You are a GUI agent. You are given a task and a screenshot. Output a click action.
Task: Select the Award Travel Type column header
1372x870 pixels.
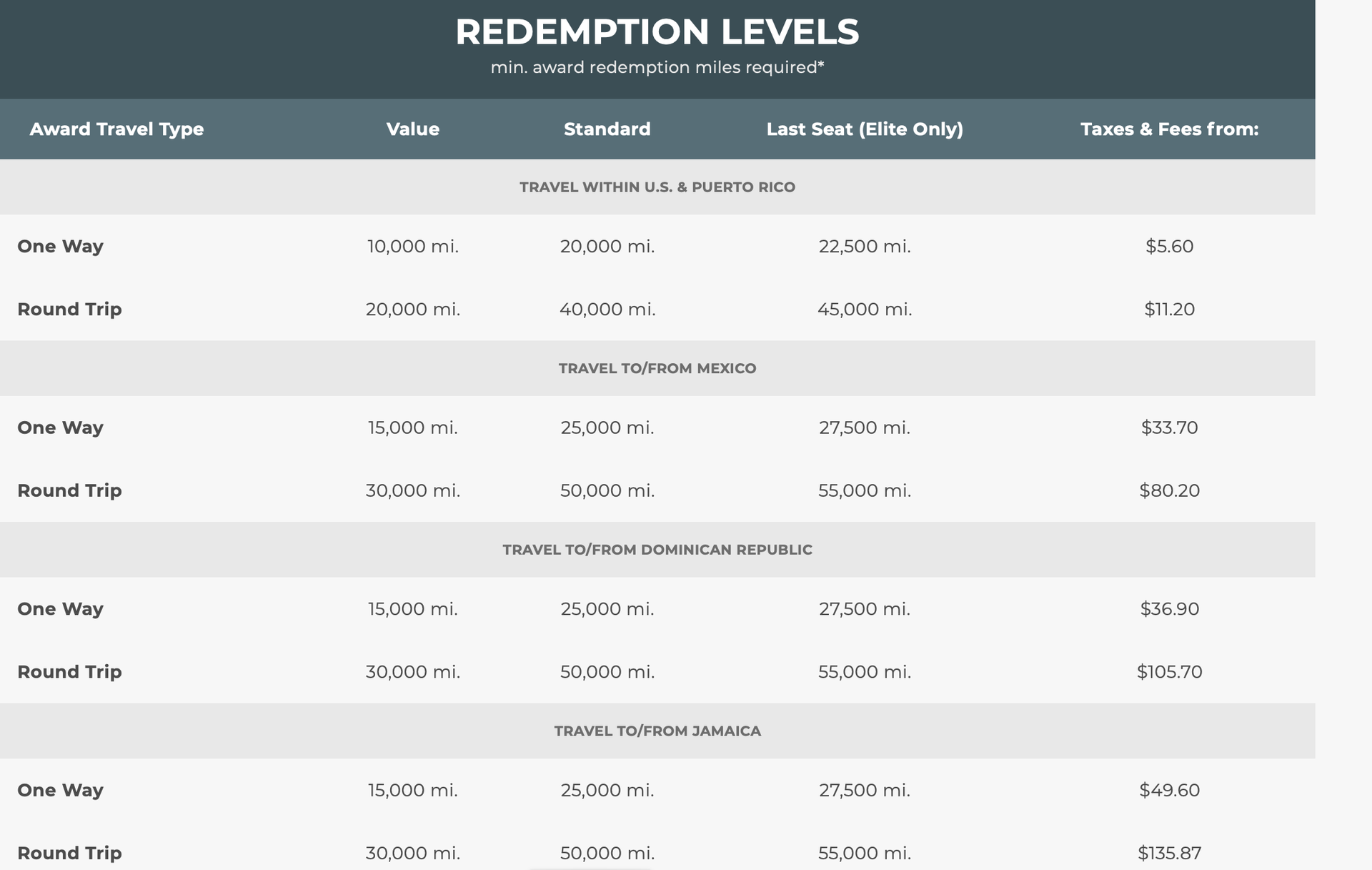click(x=116, y=129)
